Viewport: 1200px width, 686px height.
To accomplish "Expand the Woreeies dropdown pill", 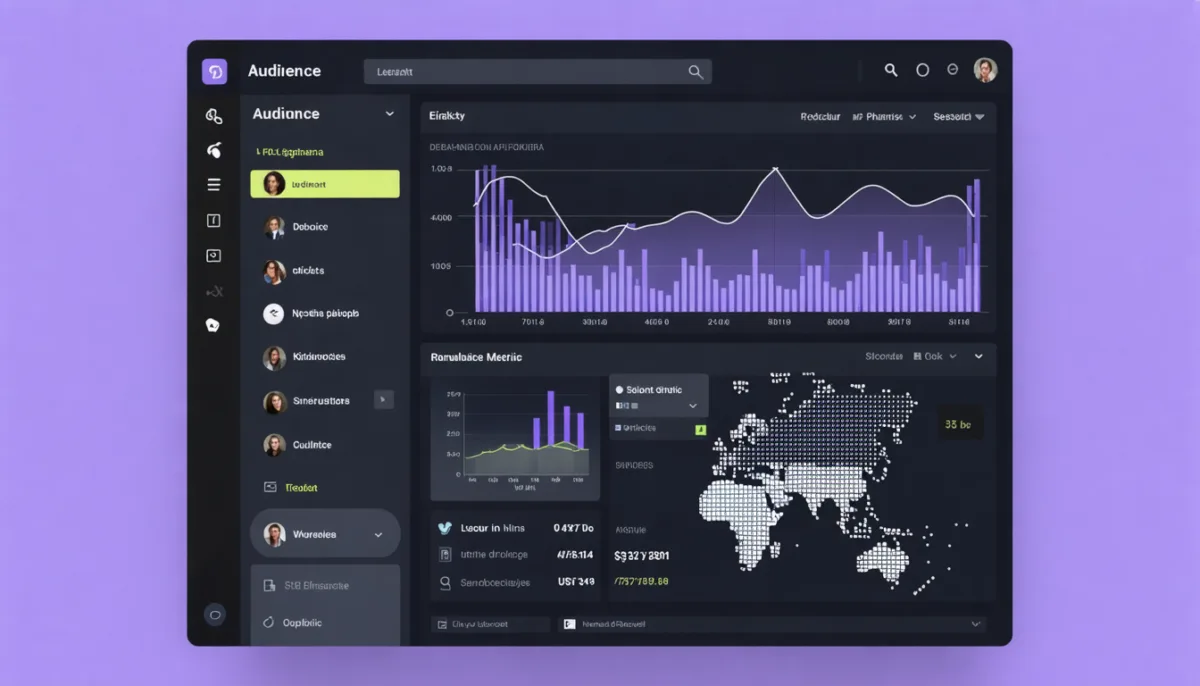I will click(325, 535).
